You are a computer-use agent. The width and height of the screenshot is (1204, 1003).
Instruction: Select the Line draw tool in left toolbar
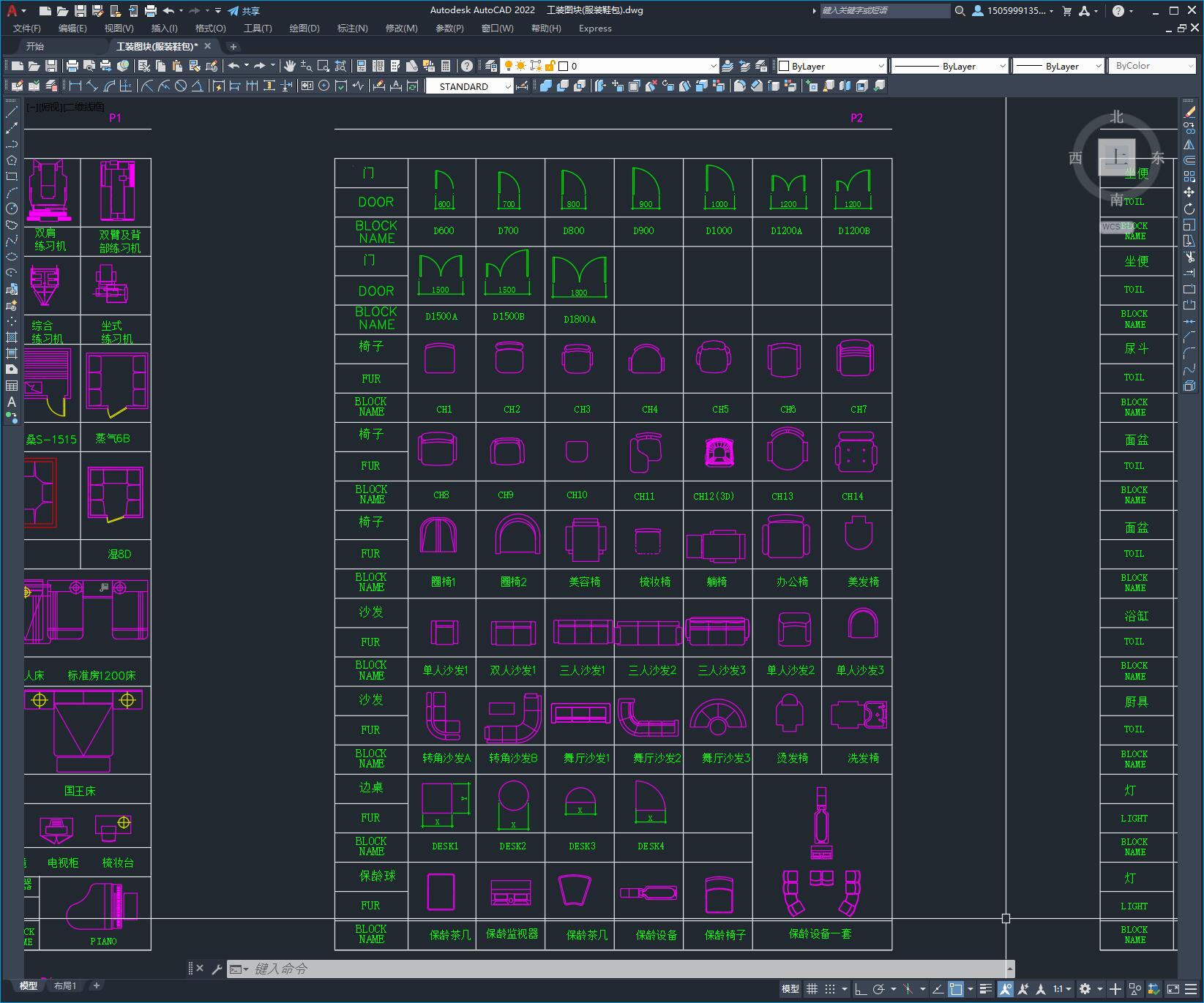pos(12,112)
